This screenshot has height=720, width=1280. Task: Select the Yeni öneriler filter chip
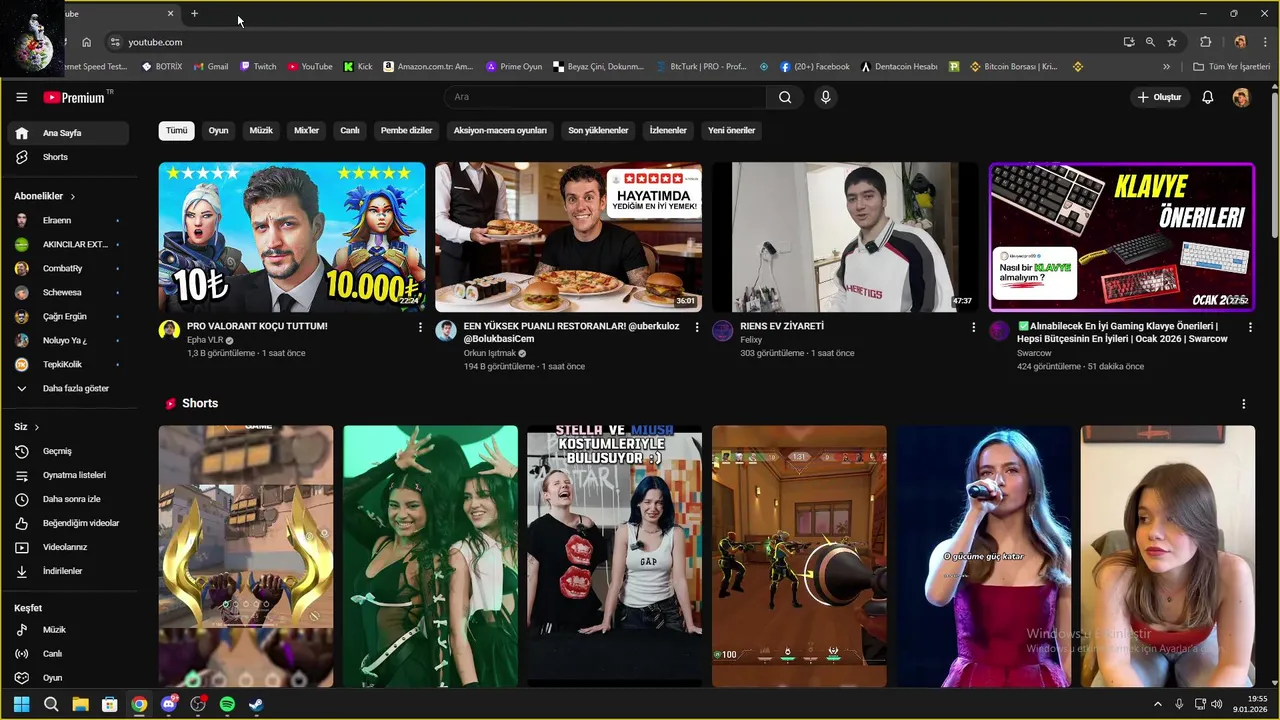731,131
